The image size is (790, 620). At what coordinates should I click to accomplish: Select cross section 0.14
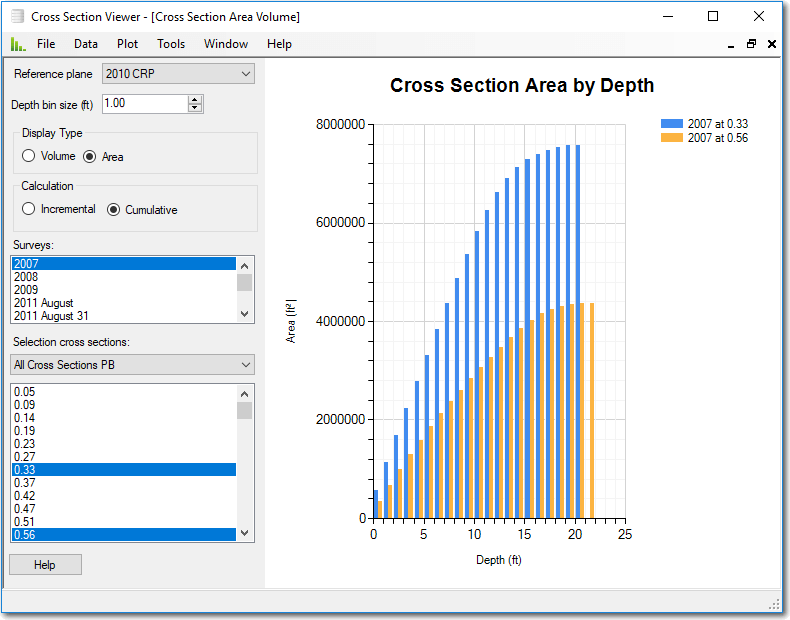tap(124, 418)
